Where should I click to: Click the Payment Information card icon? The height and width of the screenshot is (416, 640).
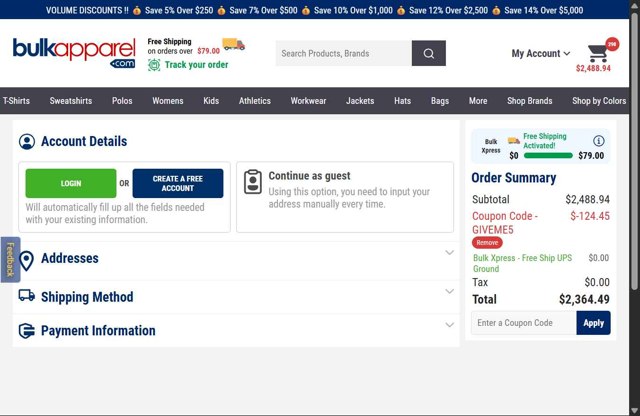pos(27,331)
